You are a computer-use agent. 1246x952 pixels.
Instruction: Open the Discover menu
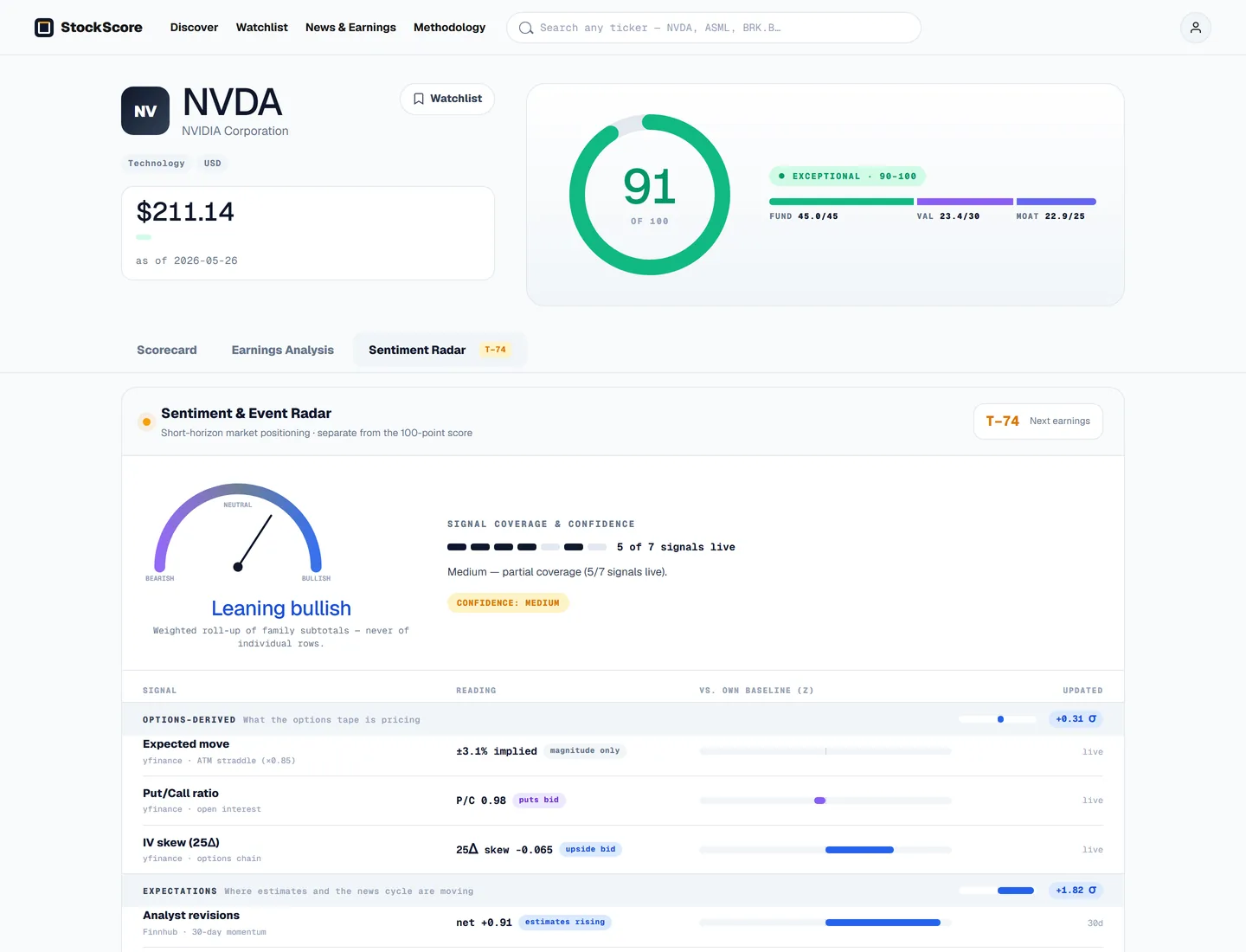(194, 28)
